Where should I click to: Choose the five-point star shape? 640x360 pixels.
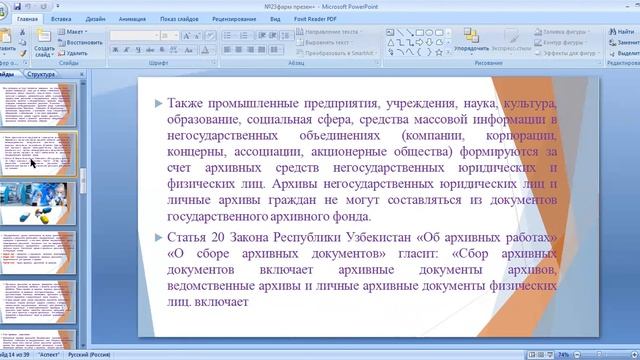[439, 52]
